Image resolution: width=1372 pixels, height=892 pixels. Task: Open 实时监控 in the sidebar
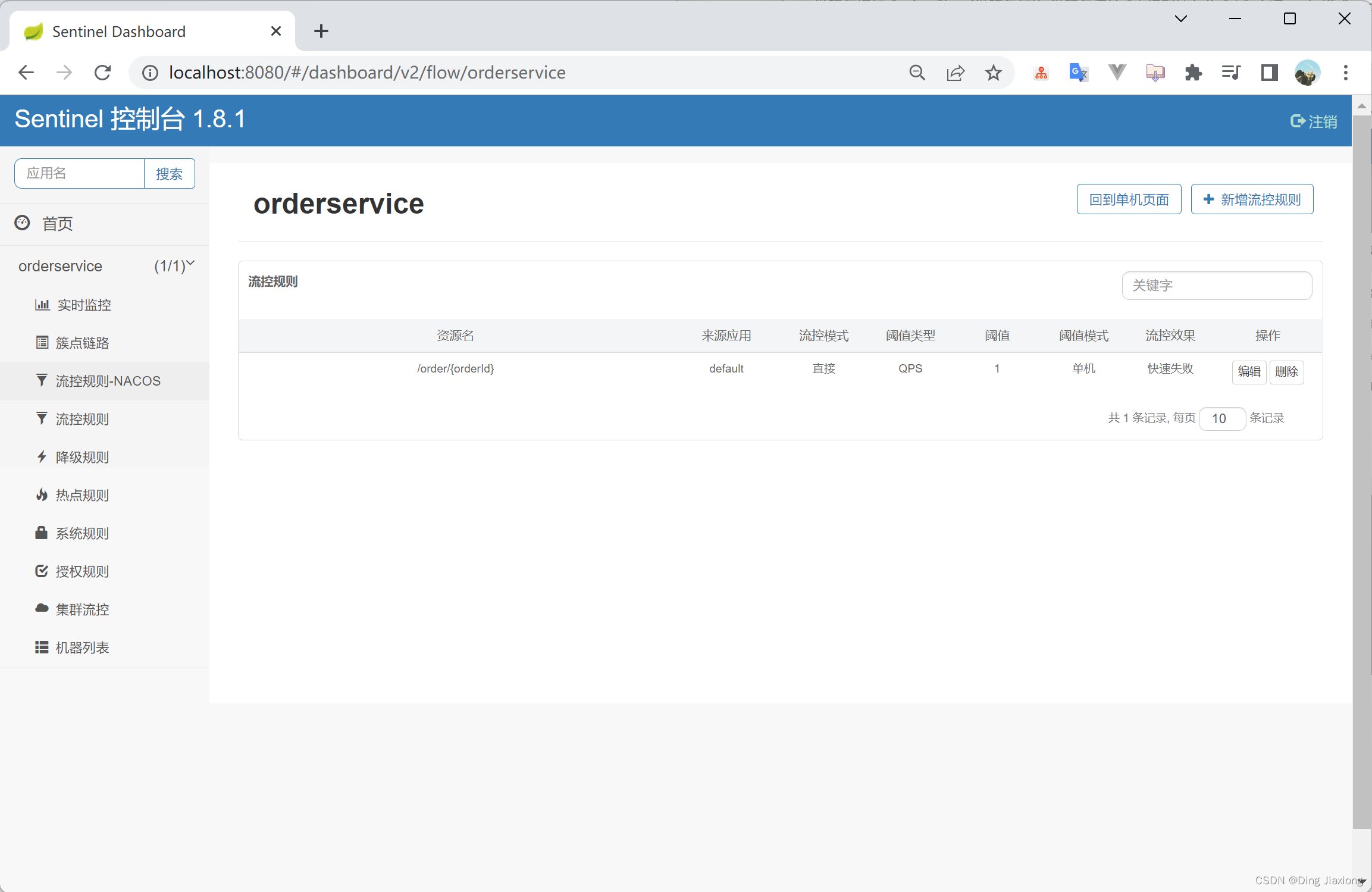tap(105, 305)
